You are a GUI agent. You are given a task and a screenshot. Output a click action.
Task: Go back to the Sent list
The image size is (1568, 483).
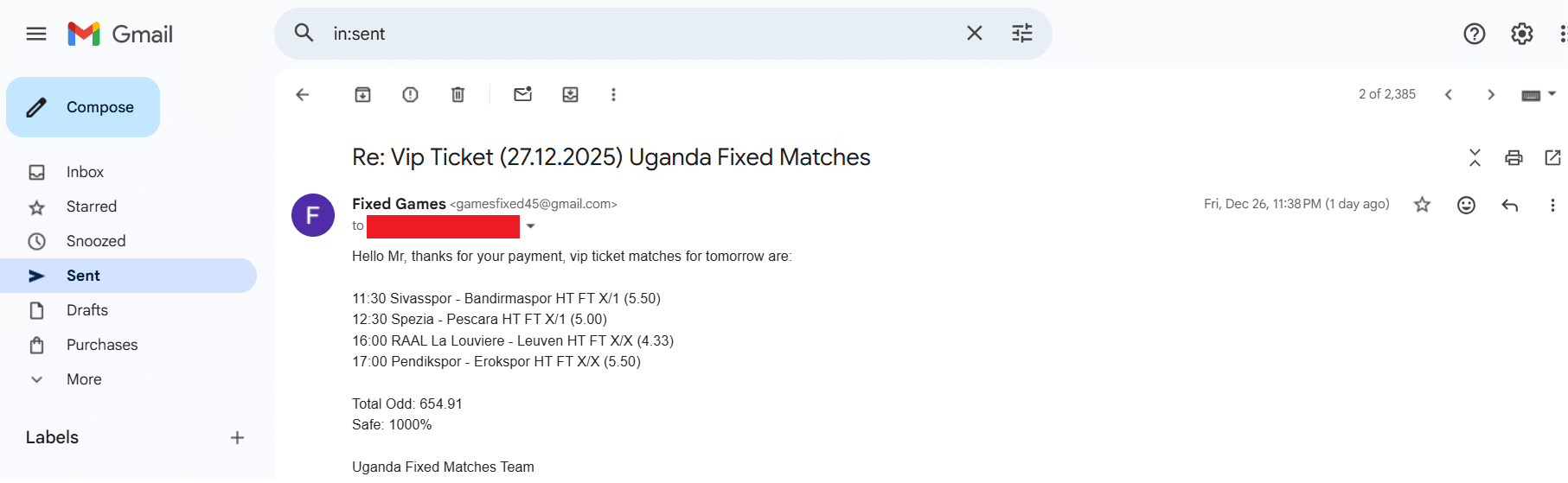(x=302, y=95)
